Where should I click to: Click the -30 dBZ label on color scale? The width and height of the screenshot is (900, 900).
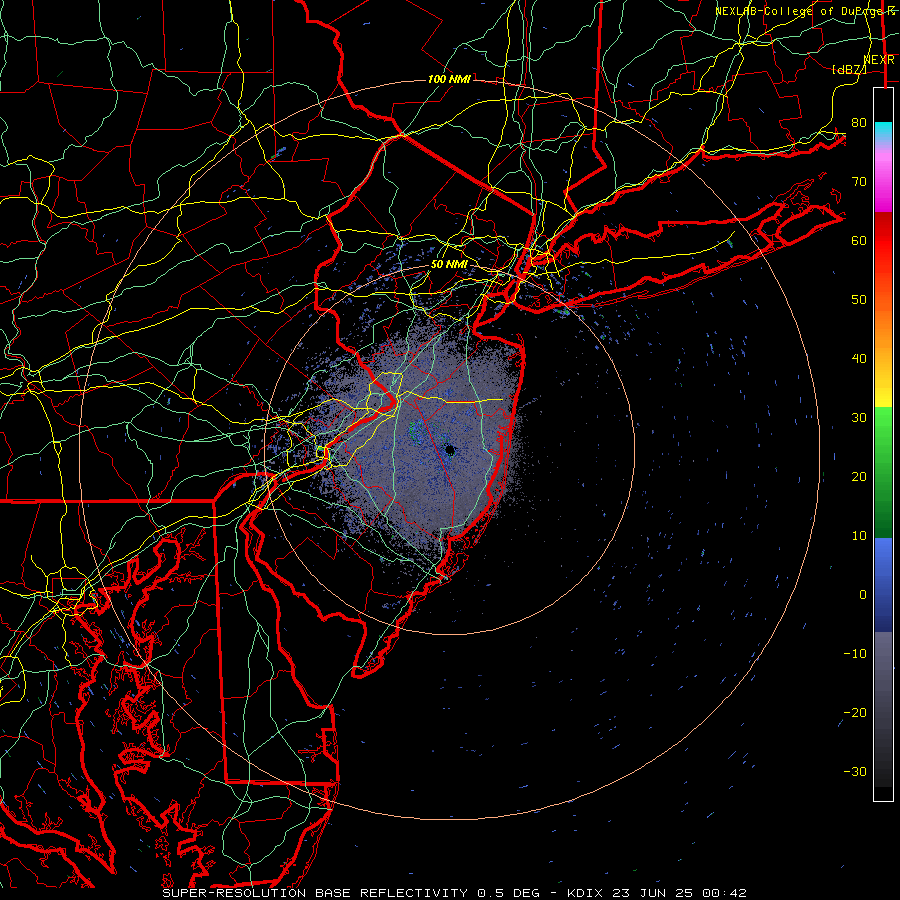(x=855, y=771)
